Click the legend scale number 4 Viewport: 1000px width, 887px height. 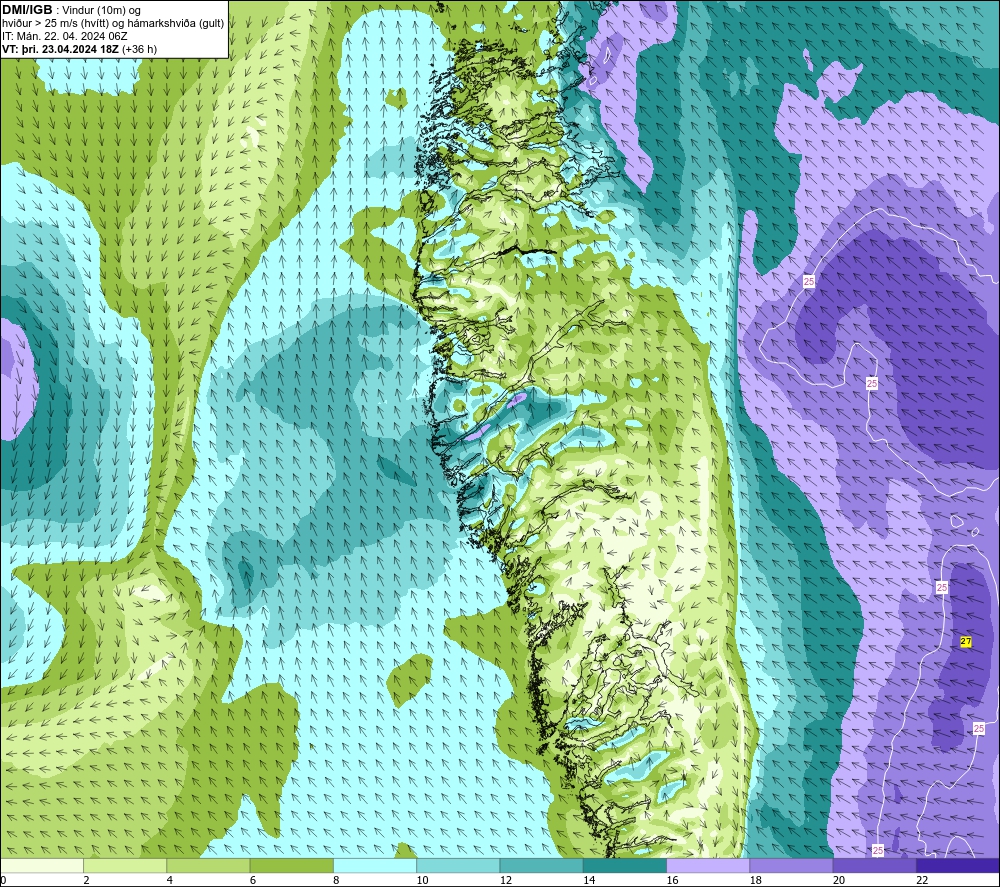click(170, 880)
